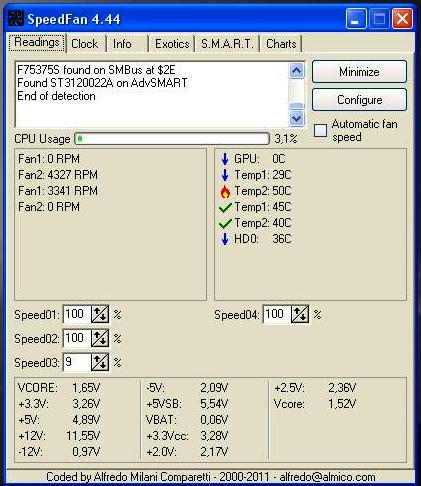Click the title bar maximize button
Screen dimensions: 421x486
pyautogui.click(x=379, y=18)
